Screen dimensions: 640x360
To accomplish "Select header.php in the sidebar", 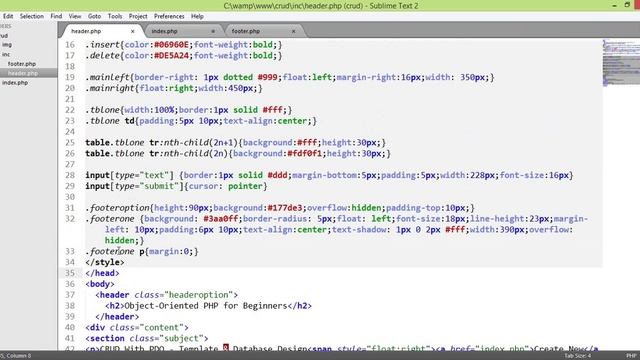I will coord(23,73).
